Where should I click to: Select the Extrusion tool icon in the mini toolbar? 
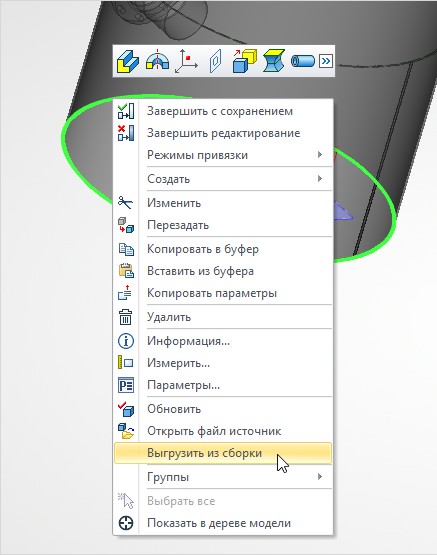click(x=128, y=62)
